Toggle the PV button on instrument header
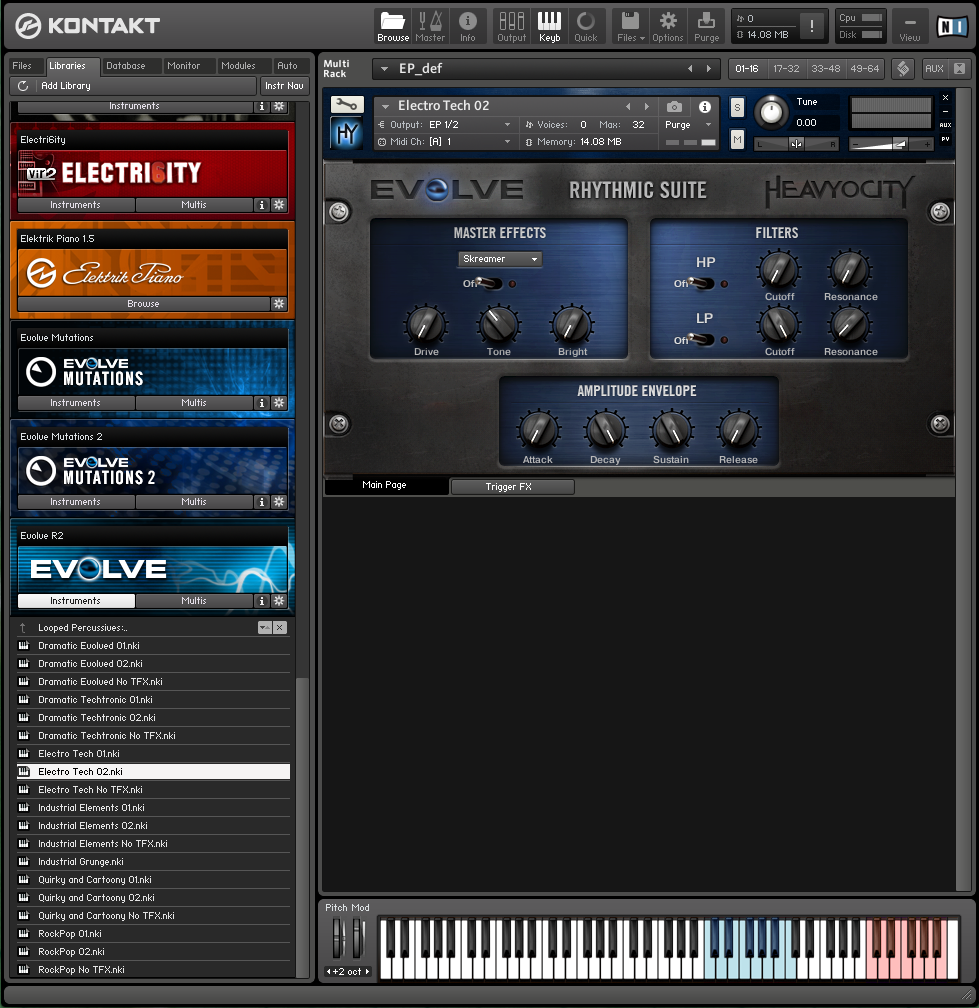The height and width of the screenshot is (1008, 979). click(946, 139)
